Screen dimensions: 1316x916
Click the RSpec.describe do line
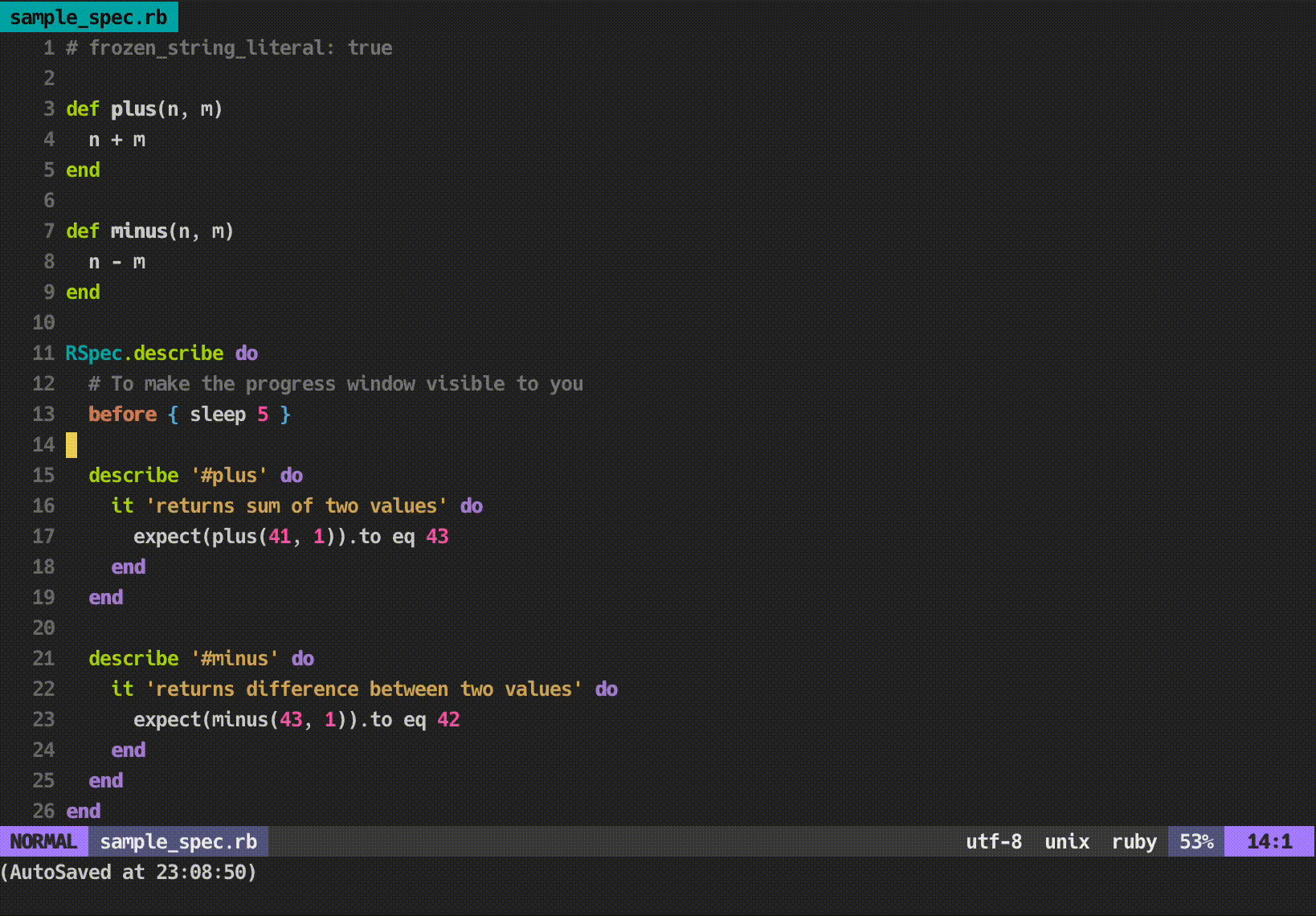pyautogui.click(x=161, y=353)
